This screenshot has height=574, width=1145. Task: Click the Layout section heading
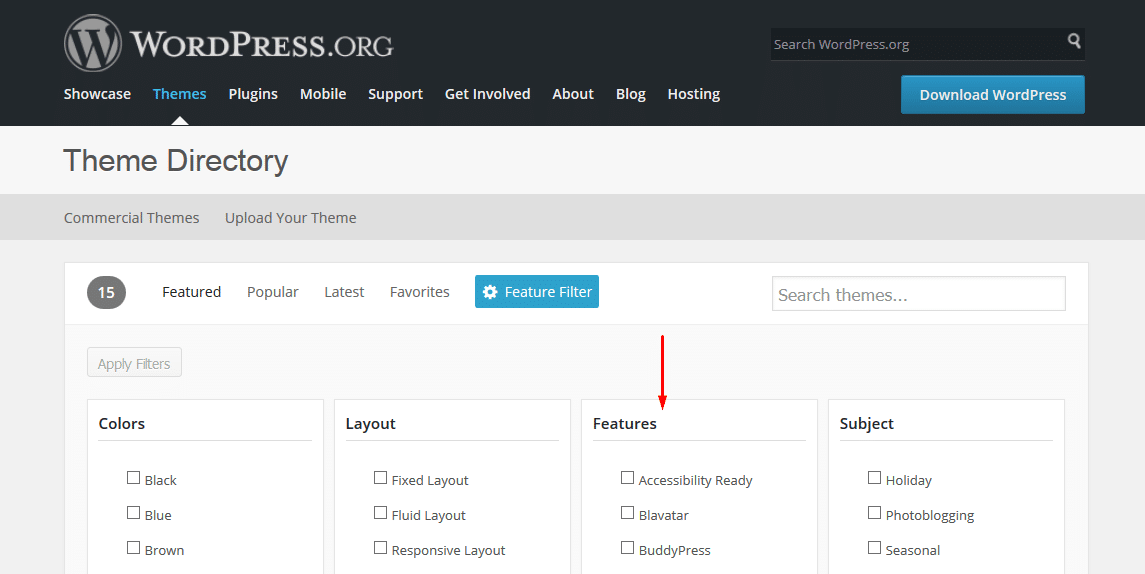(370, 424)
